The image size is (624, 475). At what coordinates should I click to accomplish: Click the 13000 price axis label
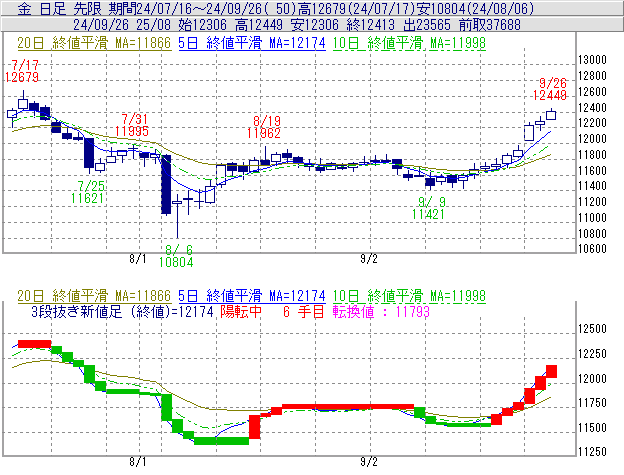pyautogui.click(x=592, y=60)
